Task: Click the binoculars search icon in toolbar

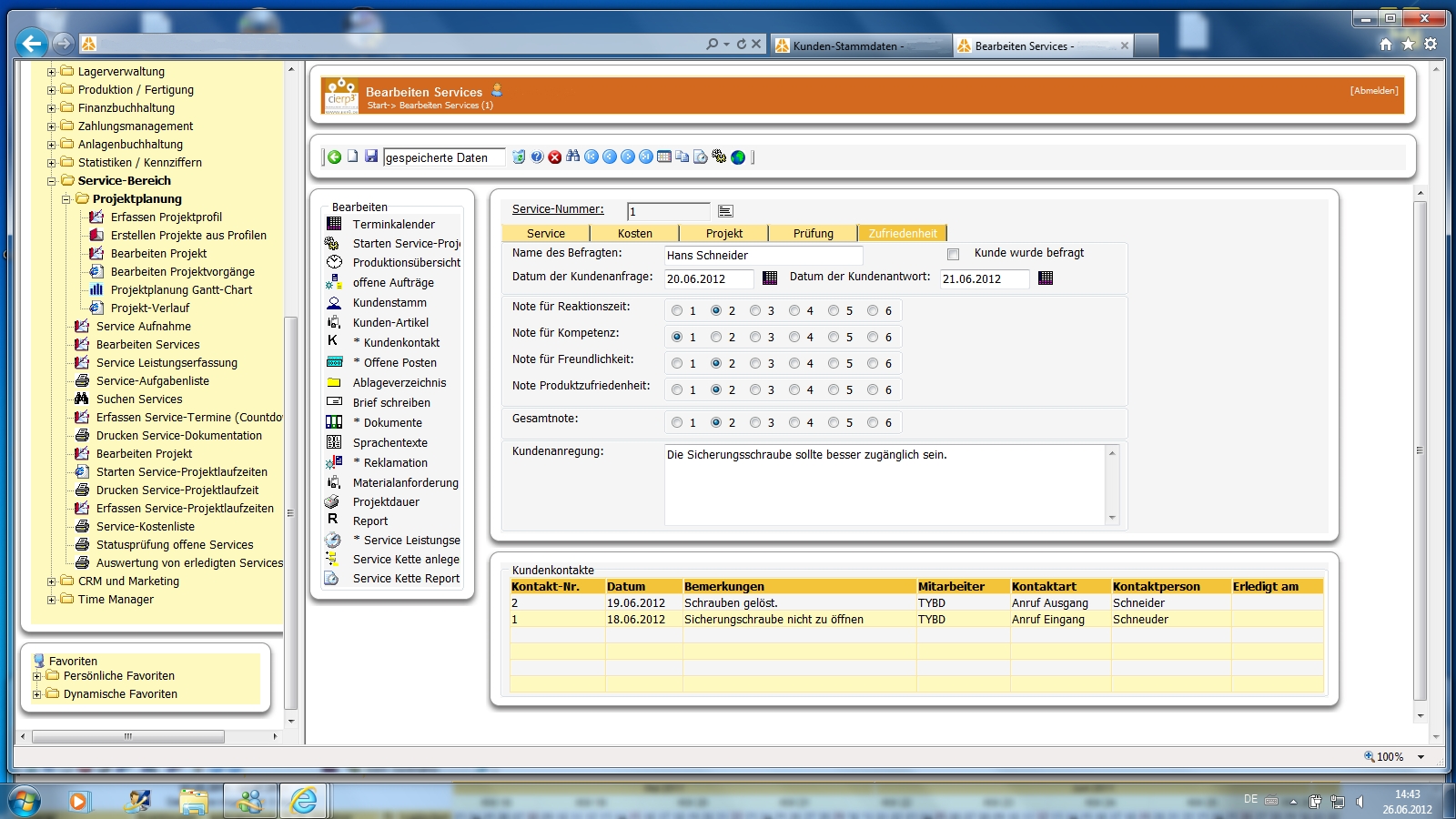Action: tap(572, 157)
